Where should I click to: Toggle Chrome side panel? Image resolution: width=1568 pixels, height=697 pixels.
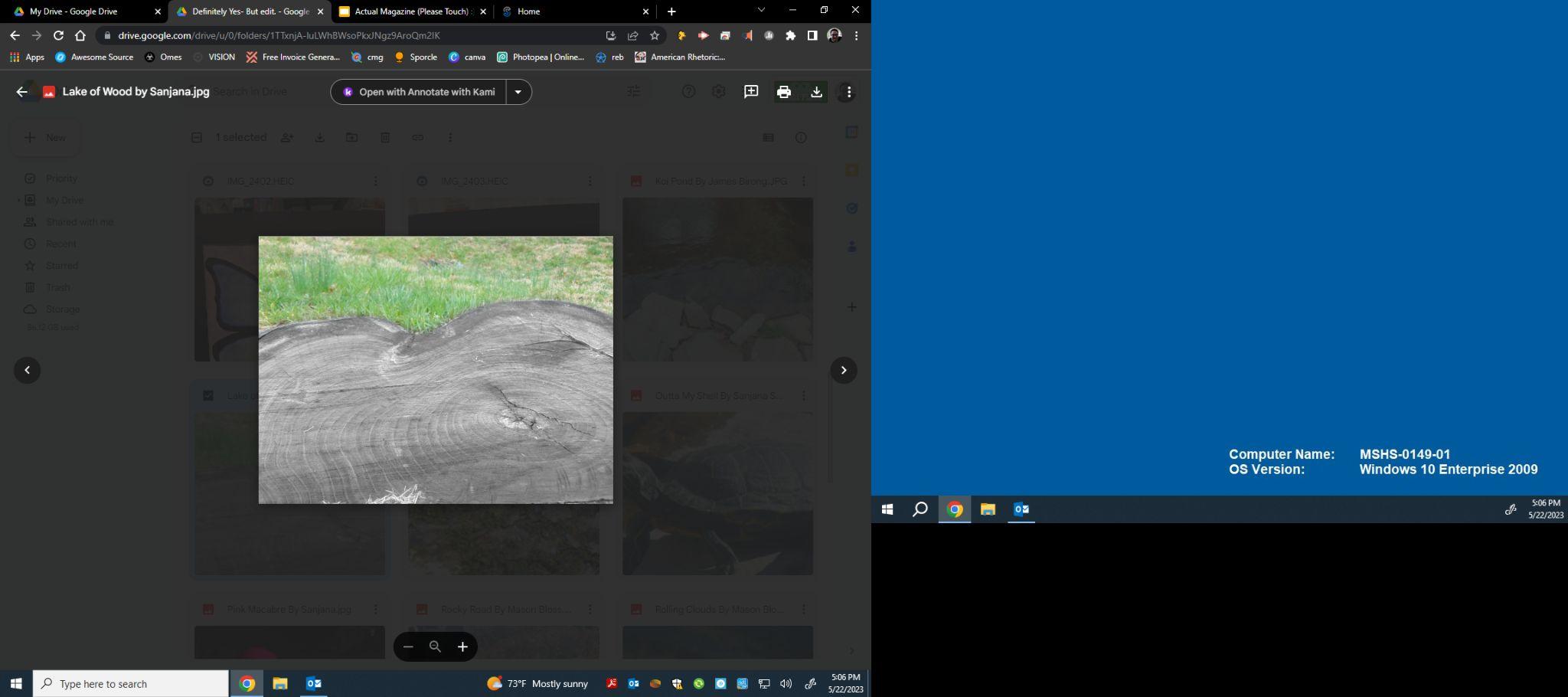coord(812,35)
